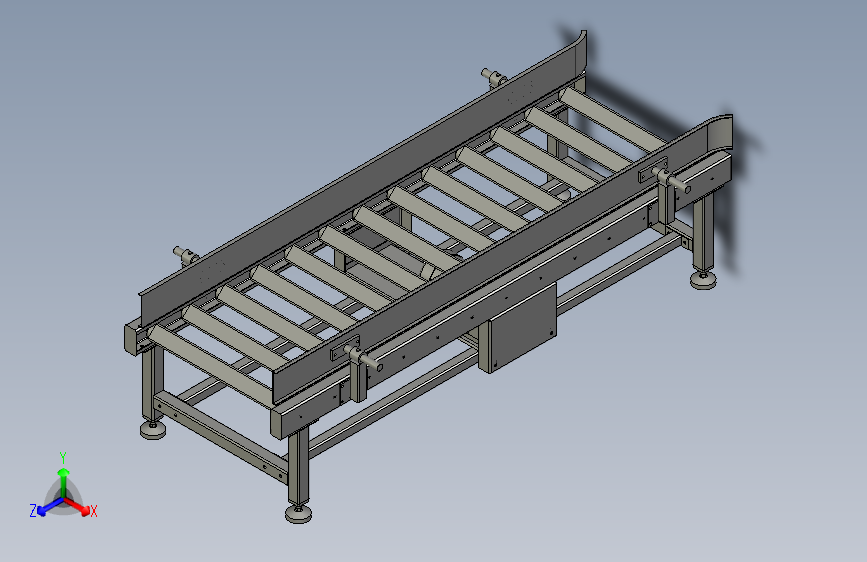The height and width of the screenshot is (562, 867).
Task: Select the guide adjustment knob near right end
Action: 672,180
